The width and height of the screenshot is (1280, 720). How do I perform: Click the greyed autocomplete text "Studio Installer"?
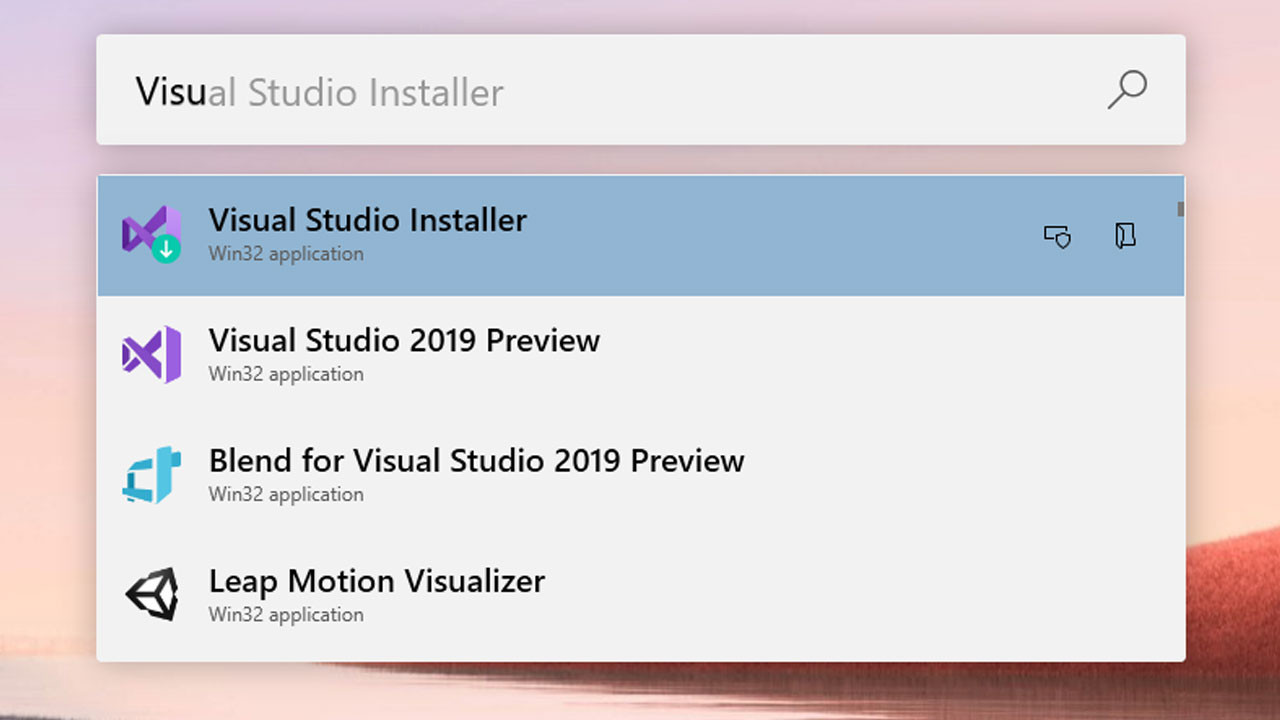(x=375, y=92)
